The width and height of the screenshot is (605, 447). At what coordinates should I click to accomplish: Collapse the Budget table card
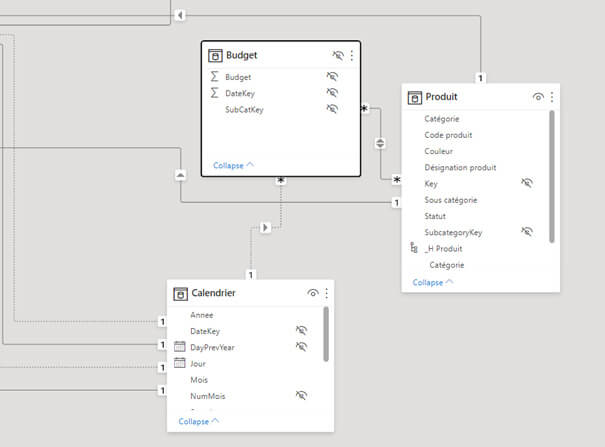233,165
